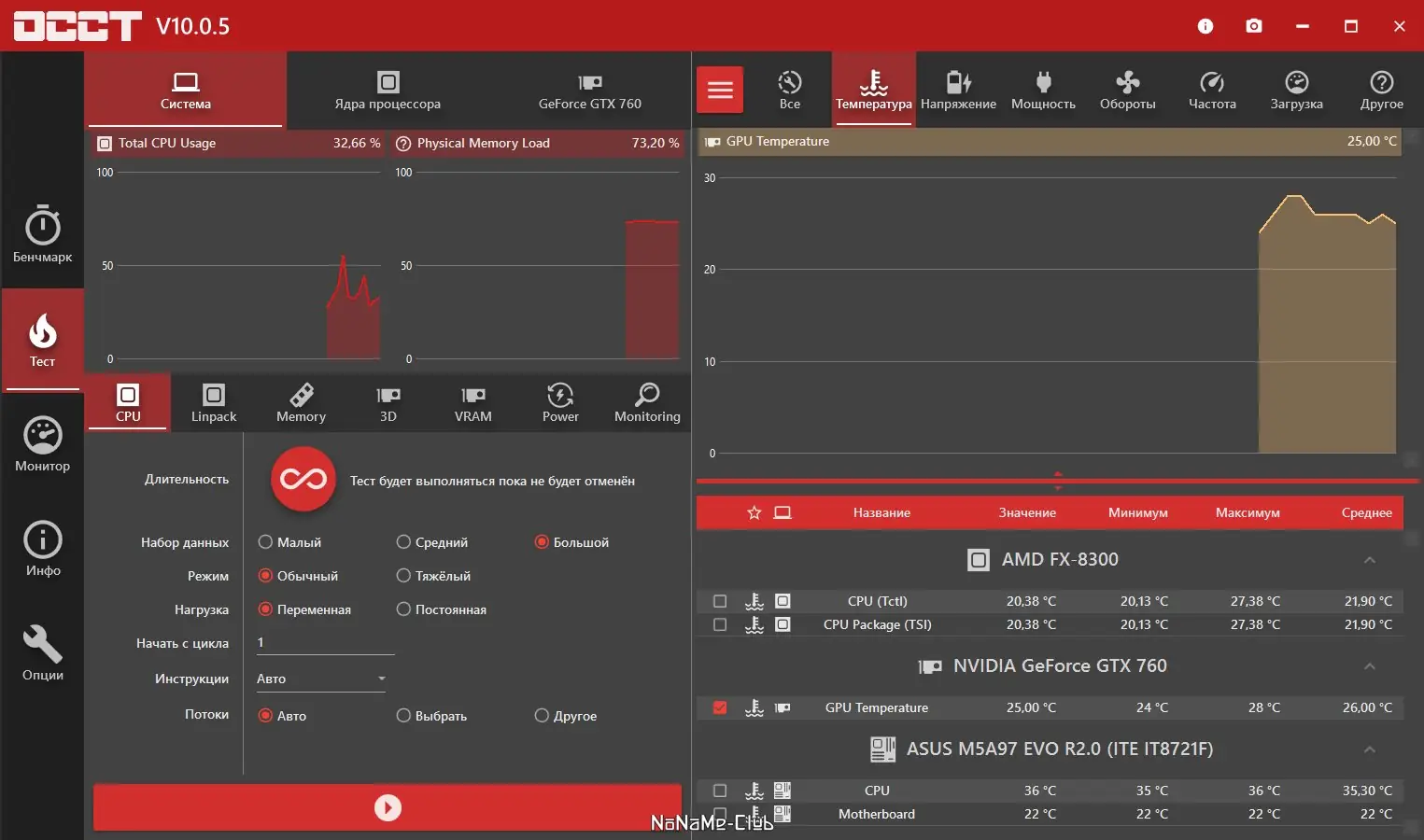Viewport: 1424px width, 840px height.
Task: Click the info icon in title bar
Action: pyautogui.click(x=1205, y=26)
